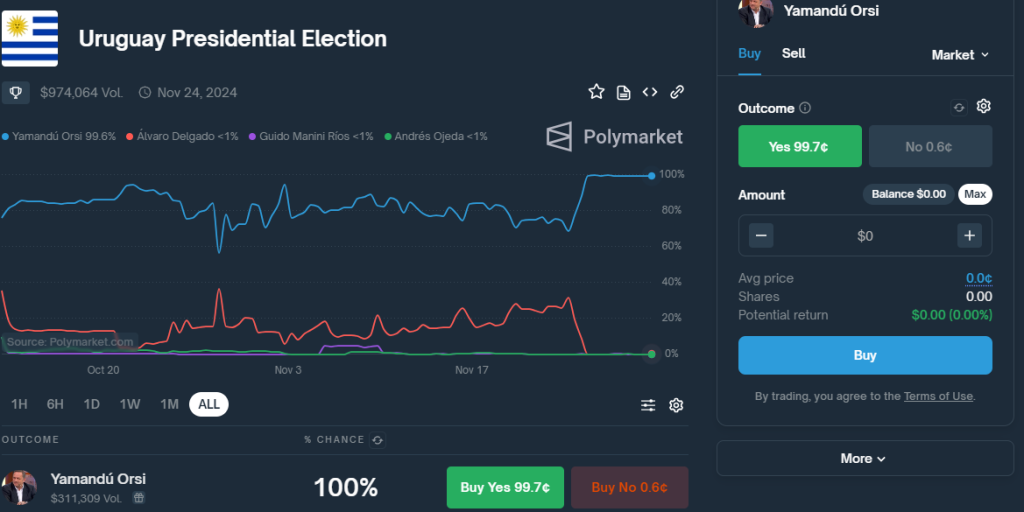The height and width of the screenshot is (512, 1024).
Task: Click the outcome panel gear icon
Action: tap(983, 107)
